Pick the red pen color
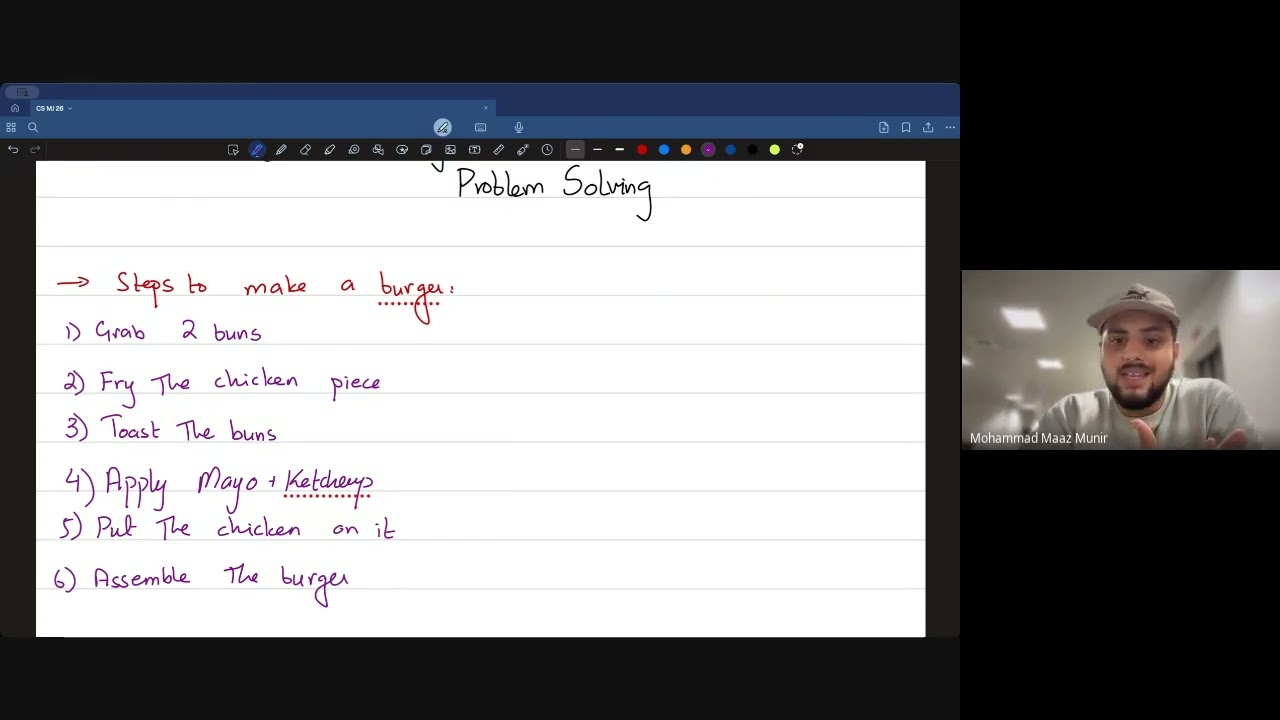1280x720 pixels. point(642,149)
